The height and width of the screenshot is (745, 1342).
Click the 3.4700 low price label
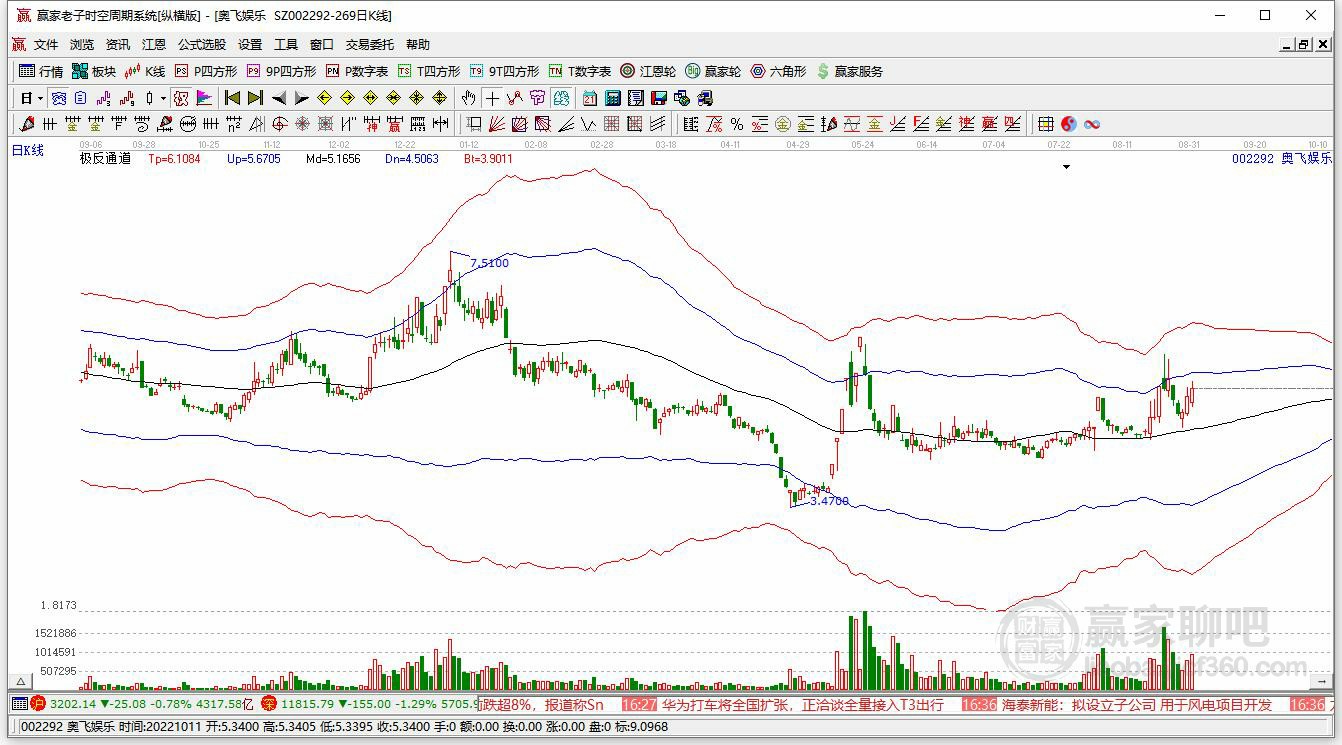click(829, 501)
